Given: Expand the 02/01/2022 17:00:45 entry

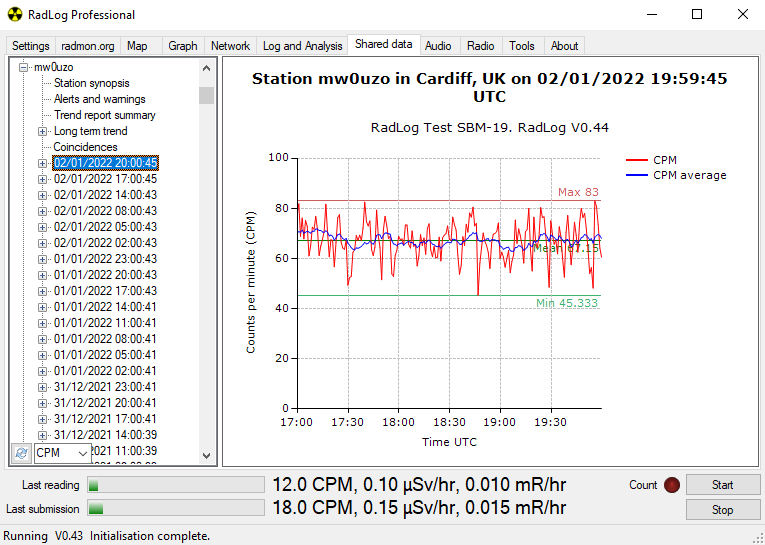Looking at the screenshot, I should [x=42, y=180].
